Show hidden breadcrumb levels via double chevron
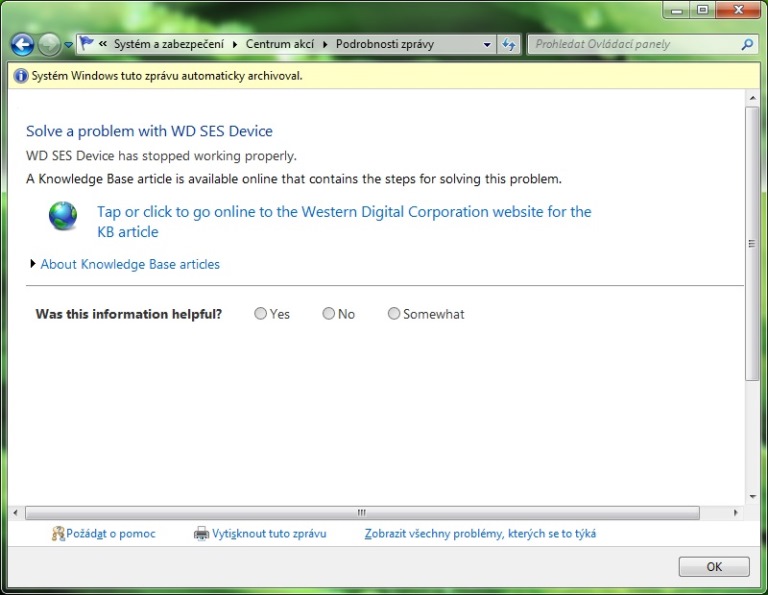The height and width of the screenshot is (595, 768). (x=103, y=44)
